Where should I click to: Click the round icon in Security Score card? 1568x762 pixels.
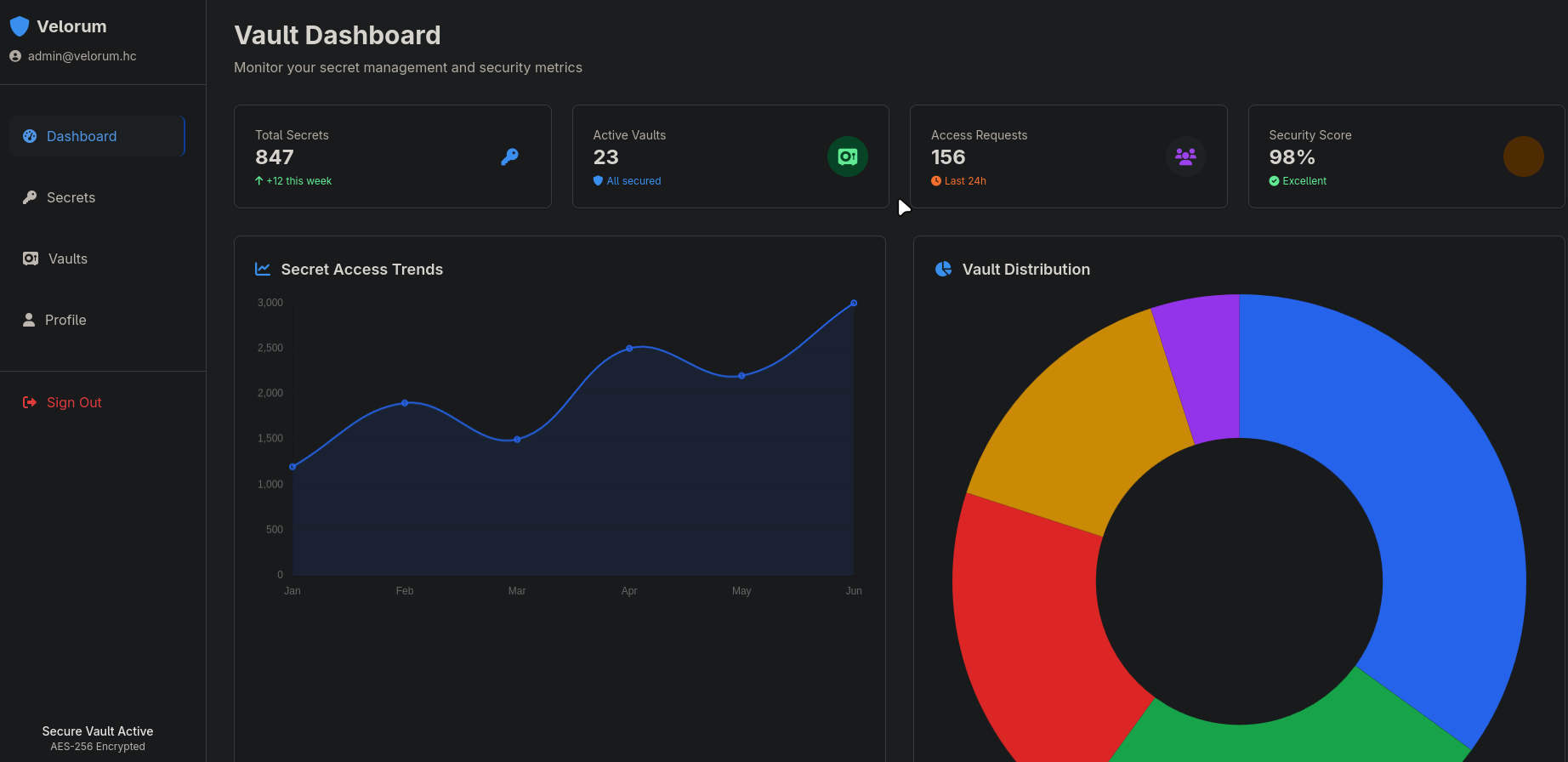click(x=1523, y=156)
